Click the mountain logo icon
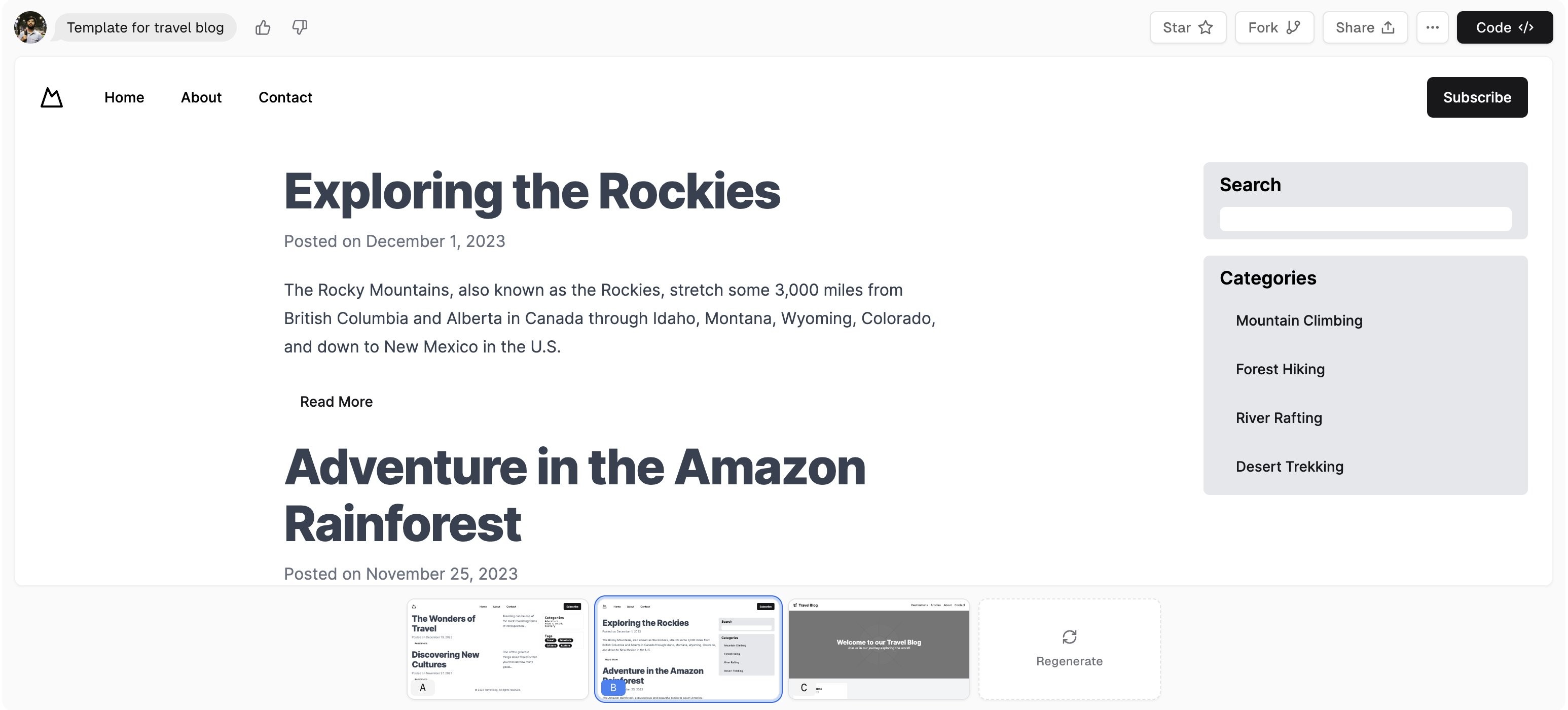The width and height of the screenshot is (1568, 710). click(x=52, y=97)
